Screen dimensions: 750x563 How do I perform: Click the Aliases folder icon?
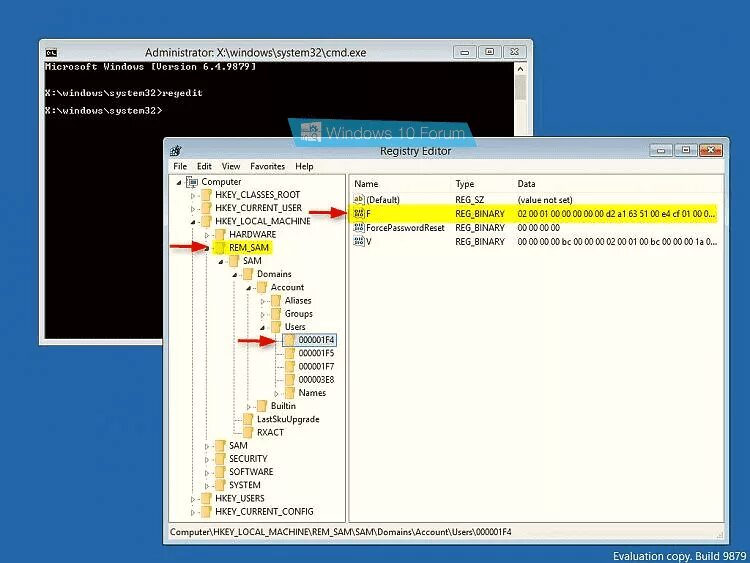pos(276,300)
